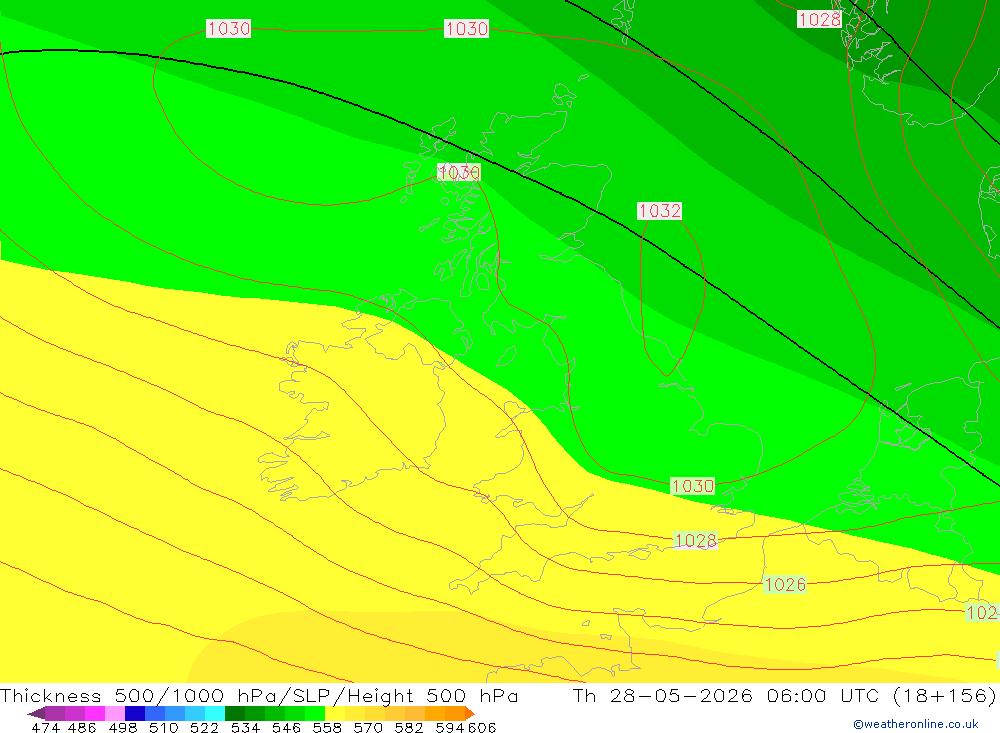Click the date text 'Th 28-05-2026 06:00 UTC (18+156)'
1000x733 pixels.
pos(784,695)
